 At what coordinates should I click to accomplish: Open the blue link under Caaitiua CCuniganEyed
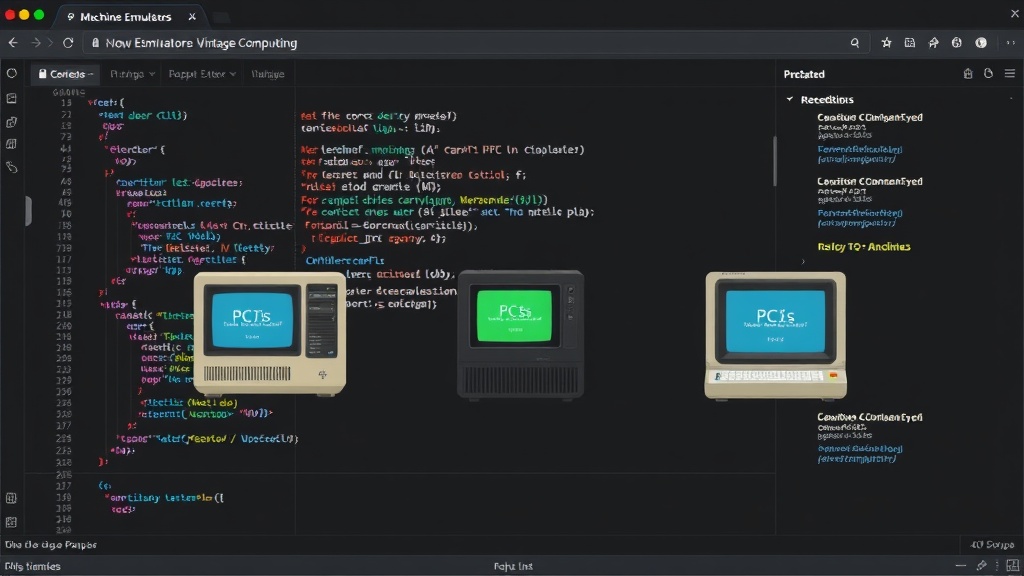click(859, 154)
